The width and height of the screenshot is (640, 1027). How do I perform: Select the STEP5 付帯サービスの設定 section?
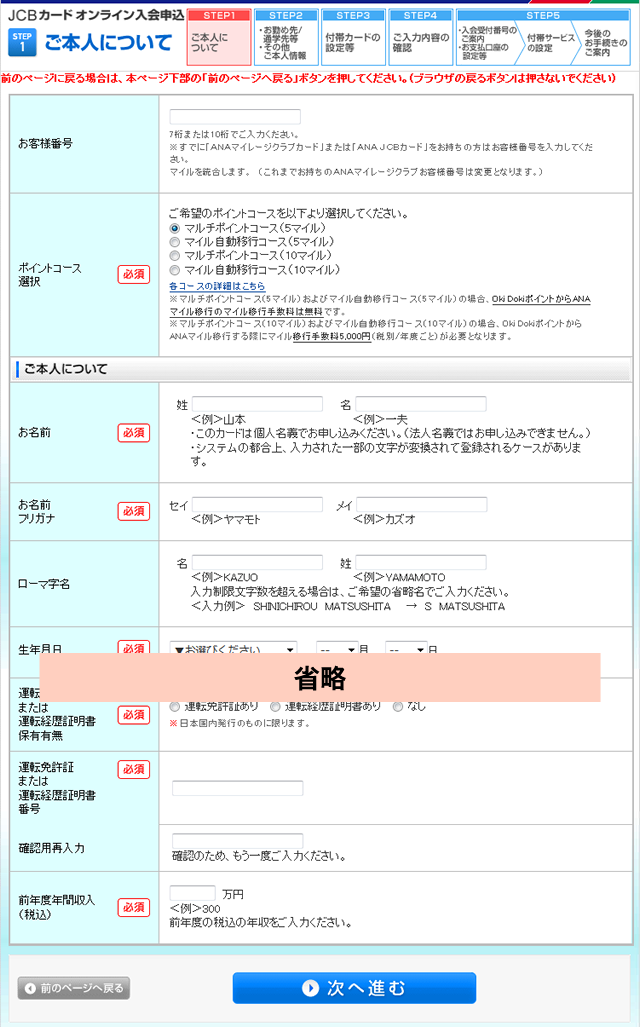click(550, 43)
